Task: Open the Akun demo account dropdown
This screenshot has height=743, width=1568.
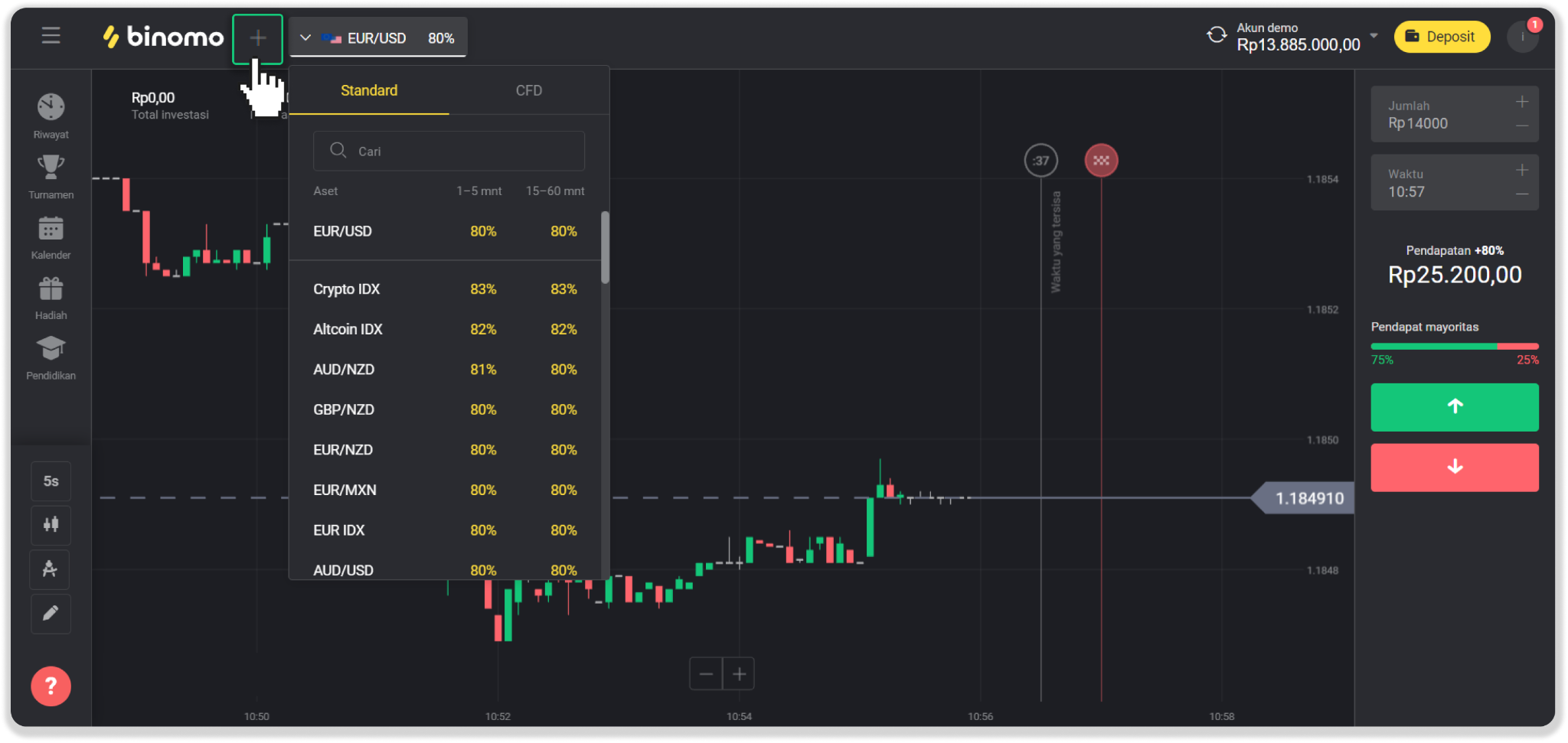Action: pos(1374,36)
